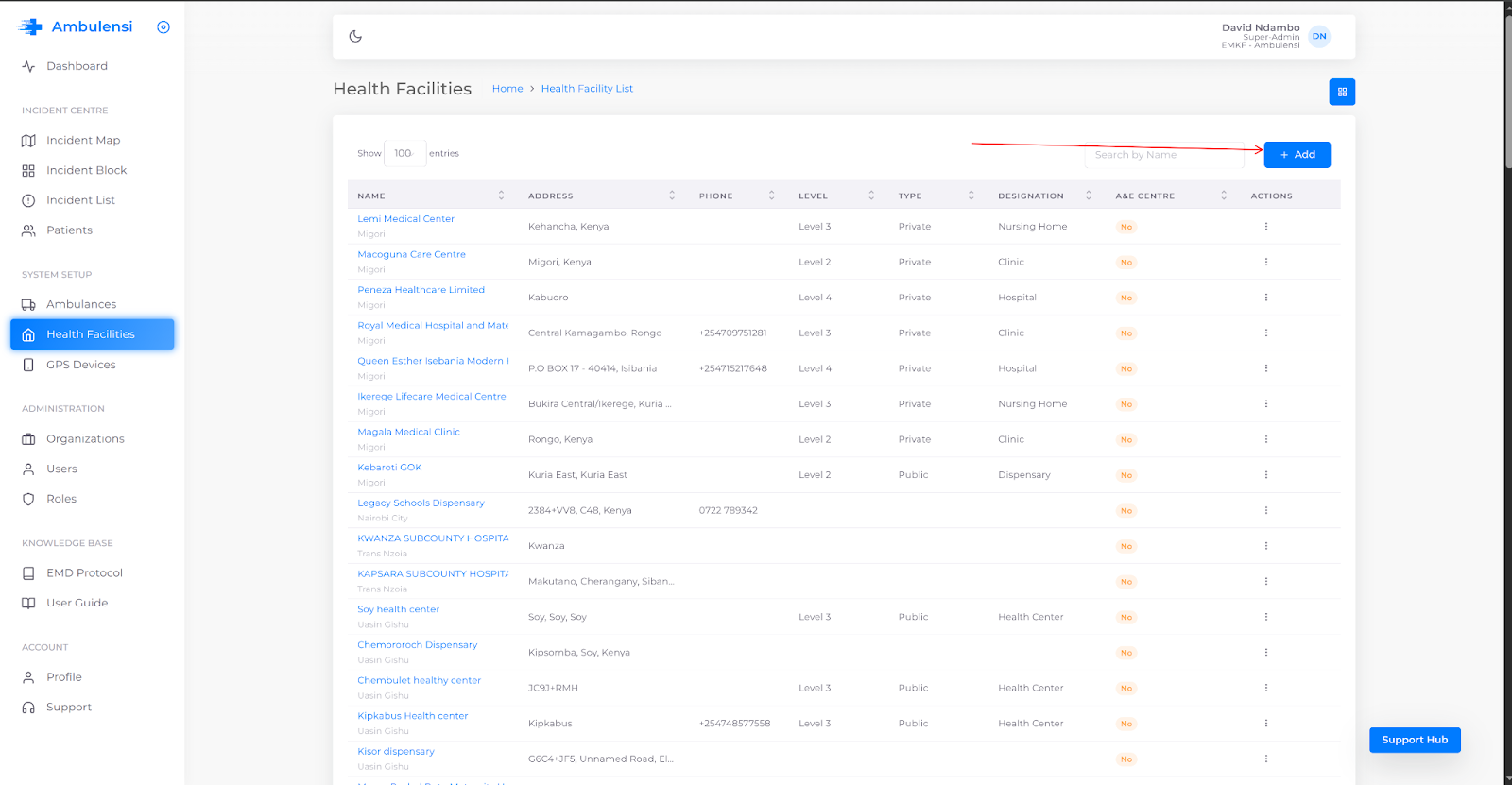Open the show entries count dropdown
1512x785 pixels.
pyautogui.click(x=404, y=153)
